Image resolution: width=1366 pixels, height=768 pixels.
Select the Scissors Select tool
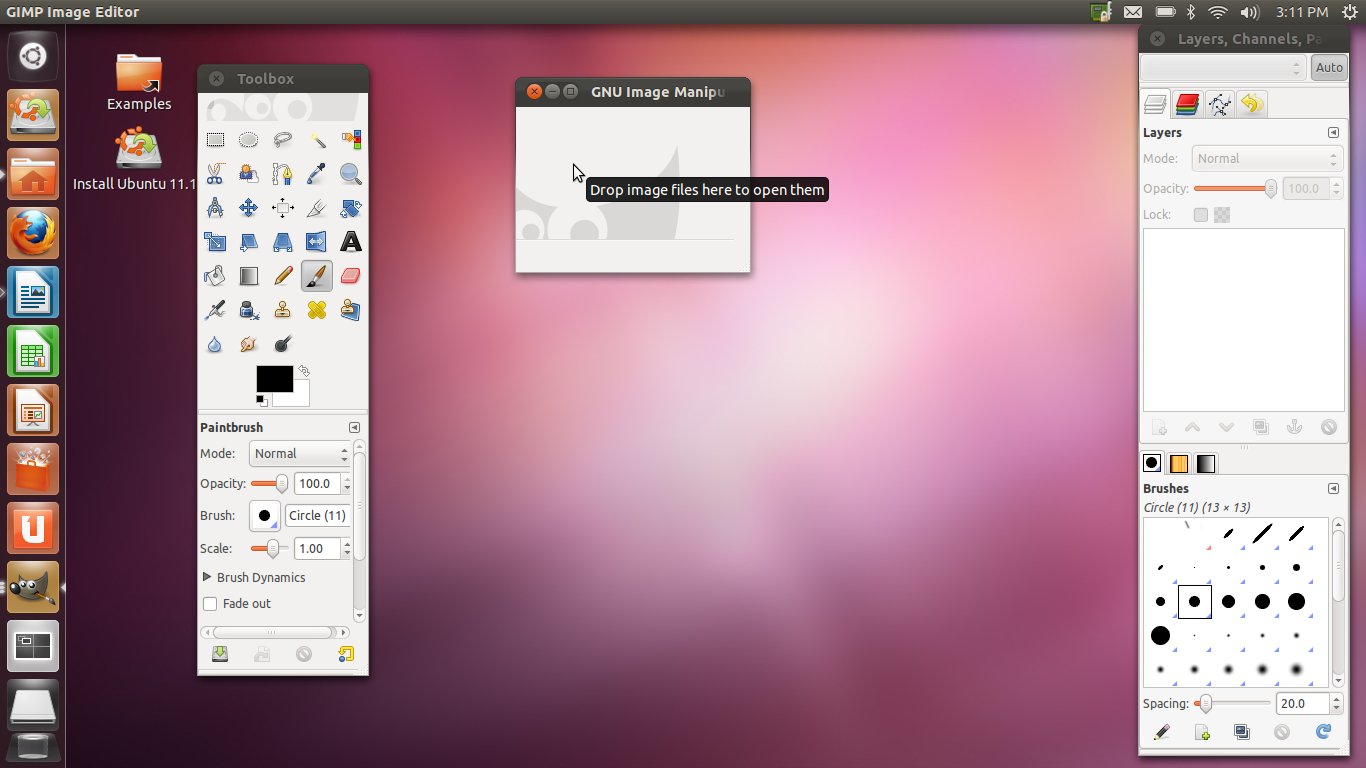coord(215,174)
